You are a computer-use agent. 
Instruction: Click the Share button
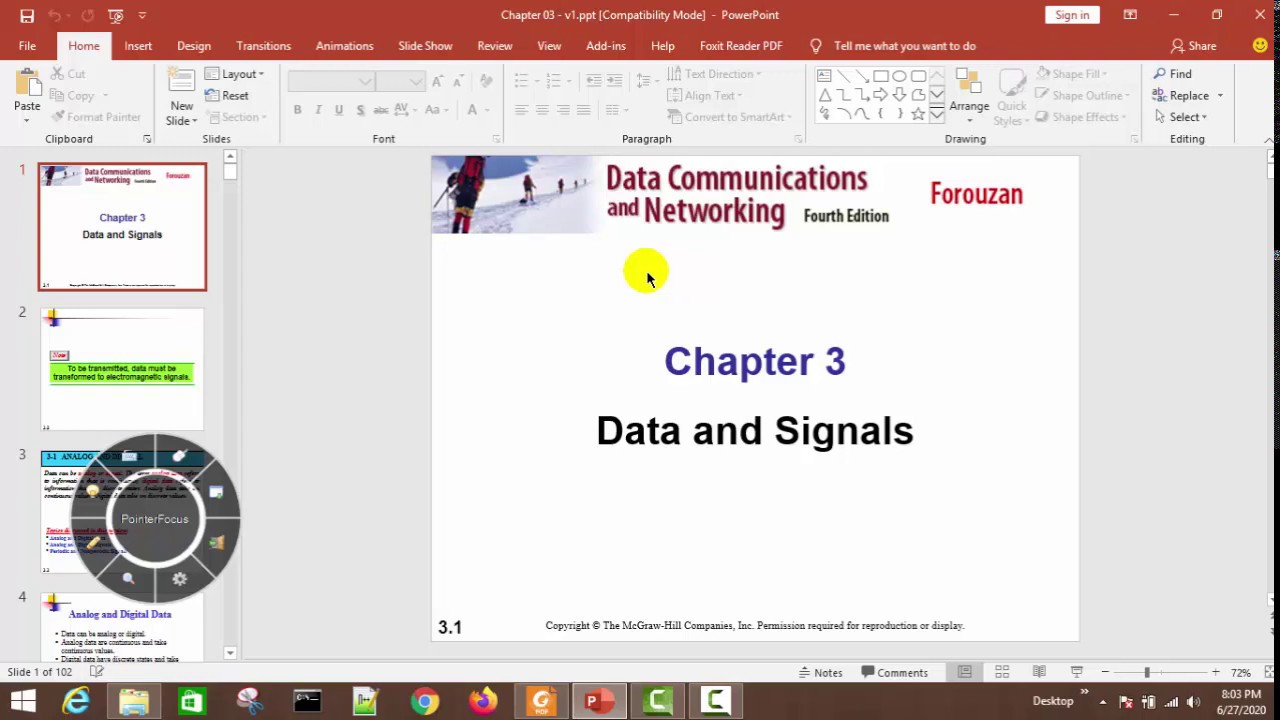point(1194,46)
